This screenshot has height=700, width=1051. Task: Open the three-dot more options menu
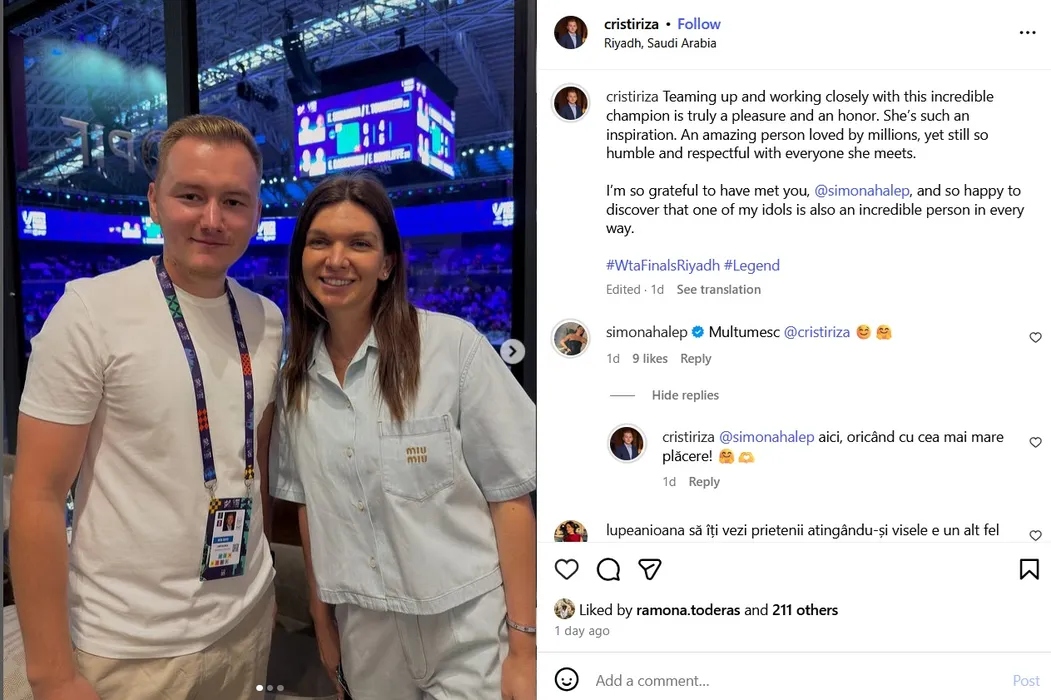coord(1028,33)
